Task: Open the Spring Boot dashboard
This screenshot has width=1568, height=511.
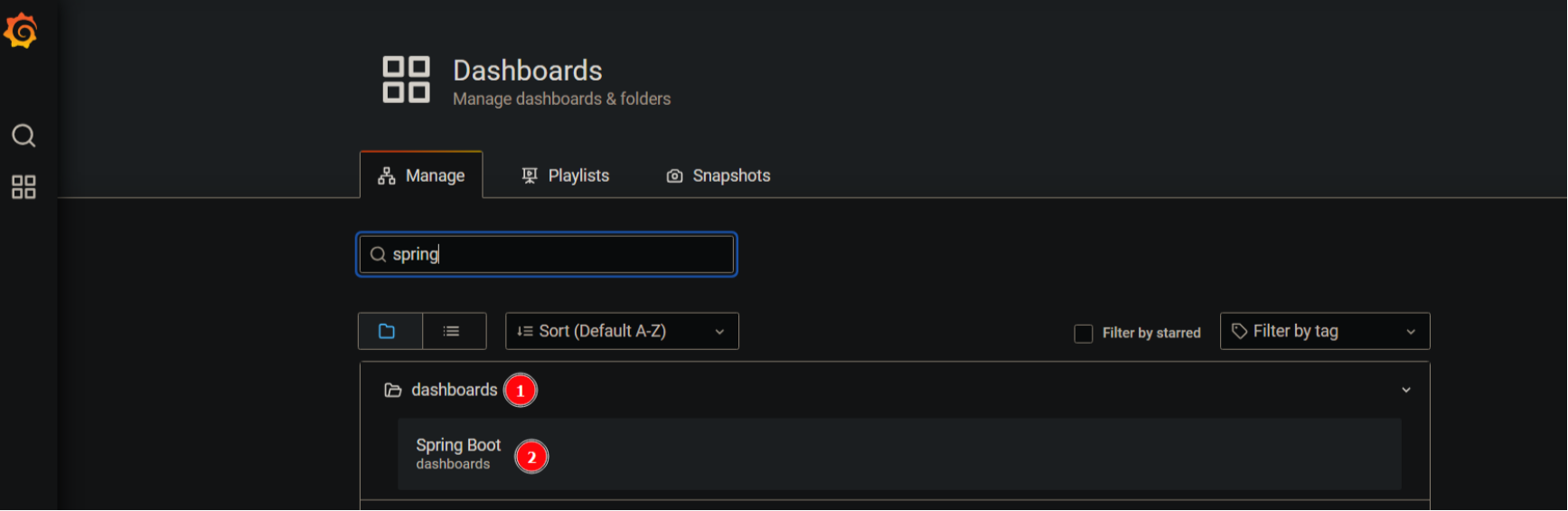Action: [x=899, y=454]
